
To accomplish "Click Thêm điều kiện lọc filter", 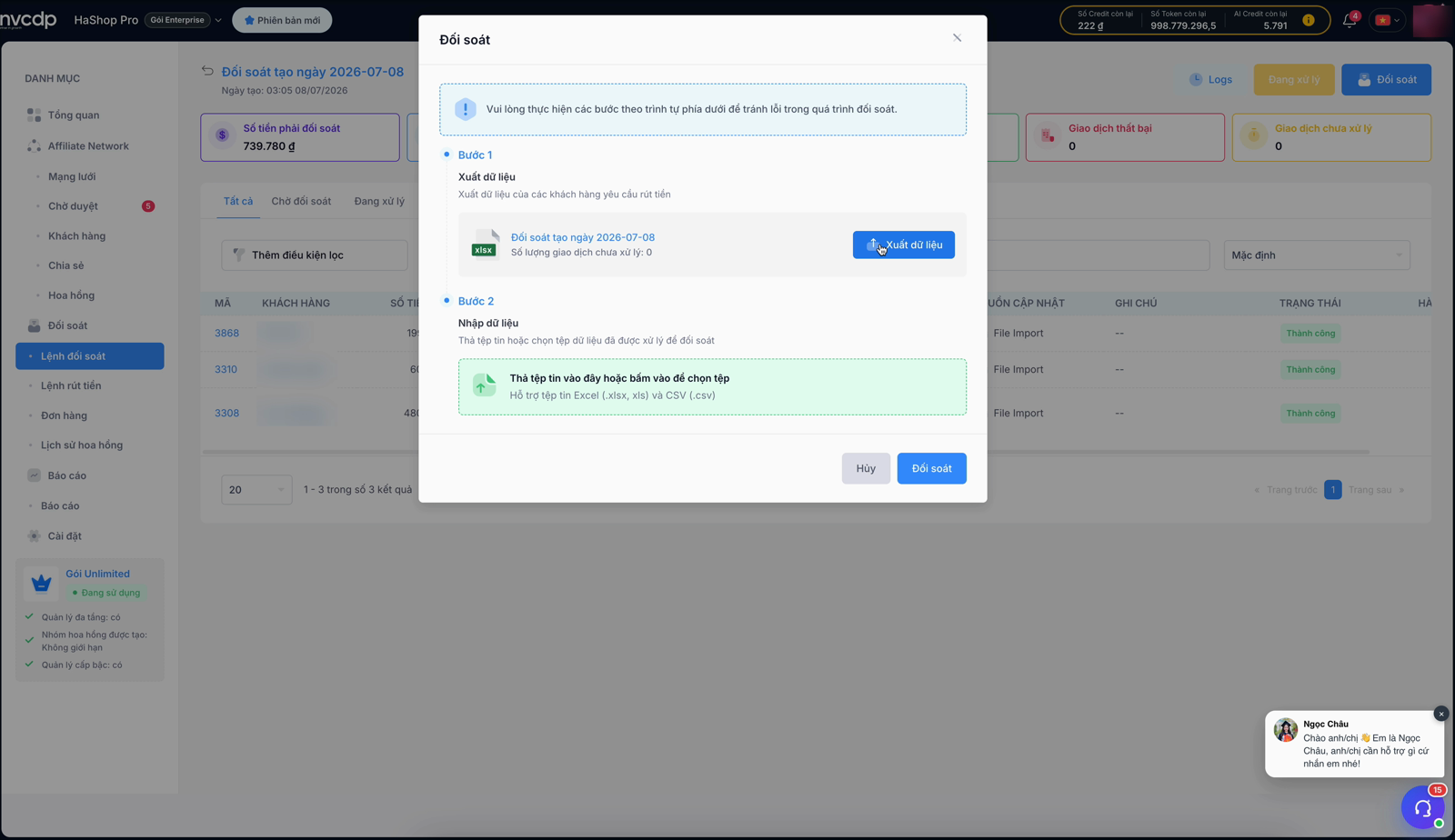I will (x=314, y=255).
